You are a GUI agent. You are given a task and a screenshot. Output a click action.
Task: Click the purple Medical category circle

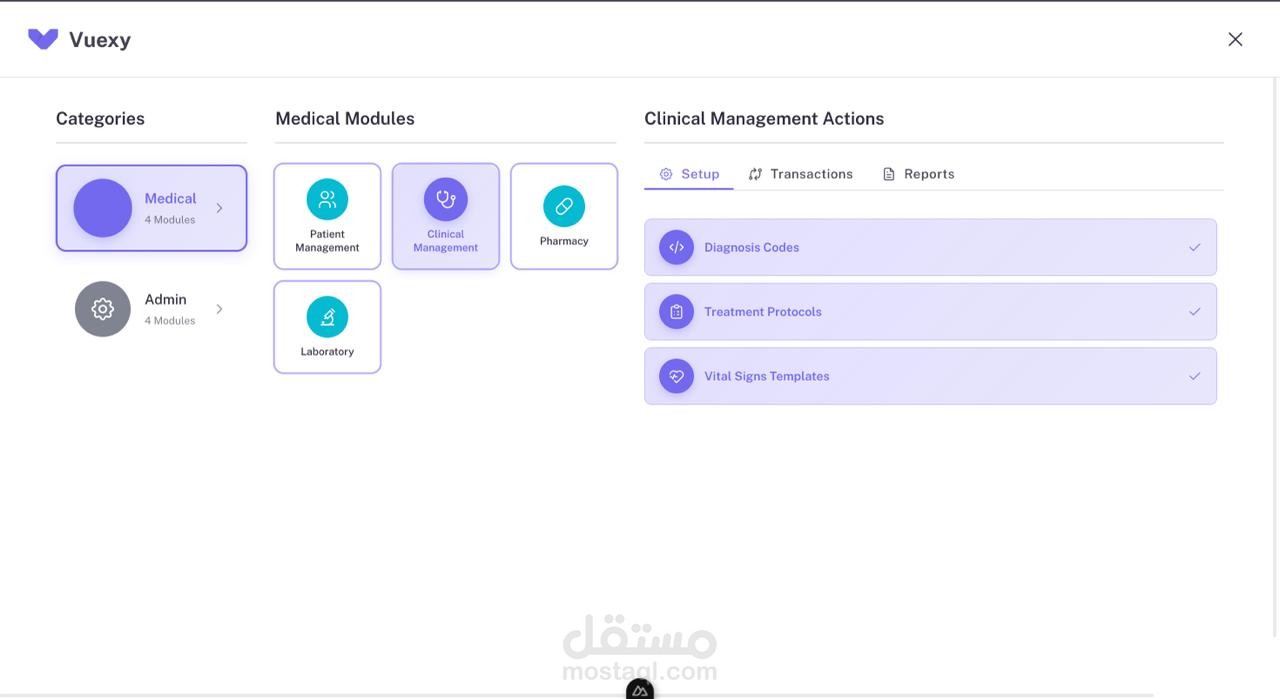click(103, 208)
